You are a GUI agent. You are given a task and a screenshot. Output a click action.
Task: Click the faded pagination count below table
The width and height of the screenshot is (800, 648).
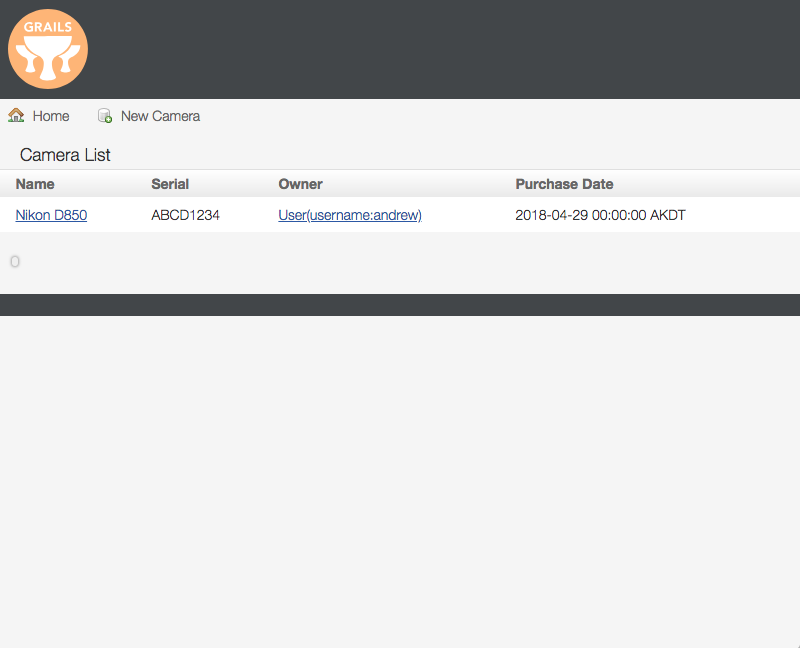coord(15,262)
